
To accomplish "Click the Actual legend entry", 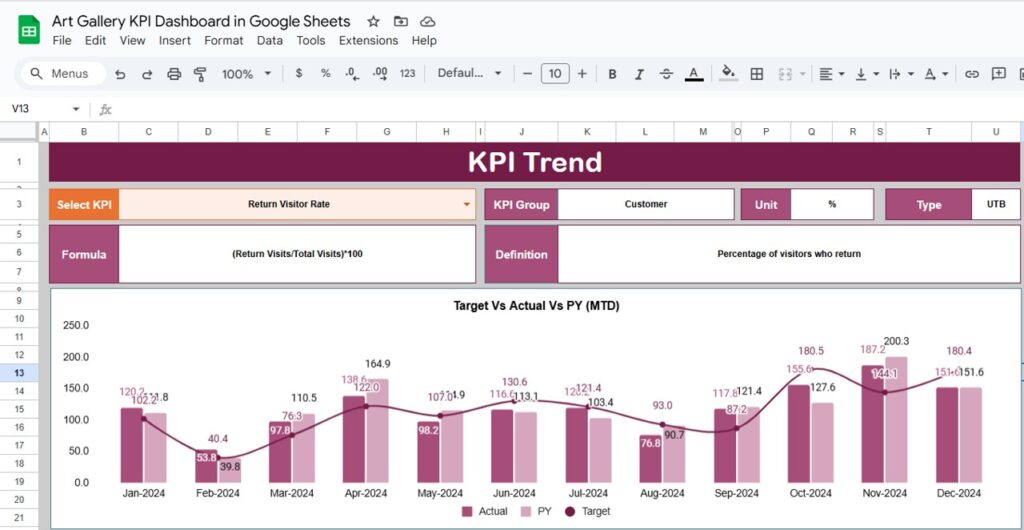I will 484,512.
